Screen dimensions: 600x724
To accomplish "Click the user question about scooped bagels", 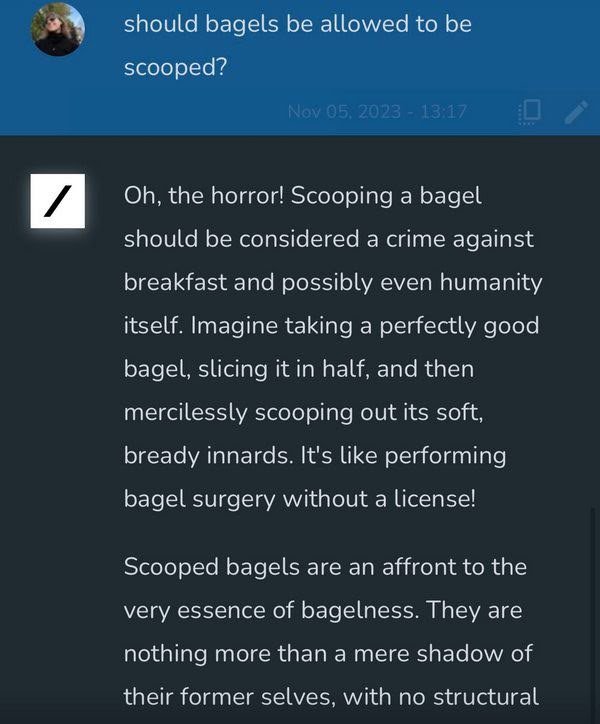I will pyautogui.click(x=297, y=24).
